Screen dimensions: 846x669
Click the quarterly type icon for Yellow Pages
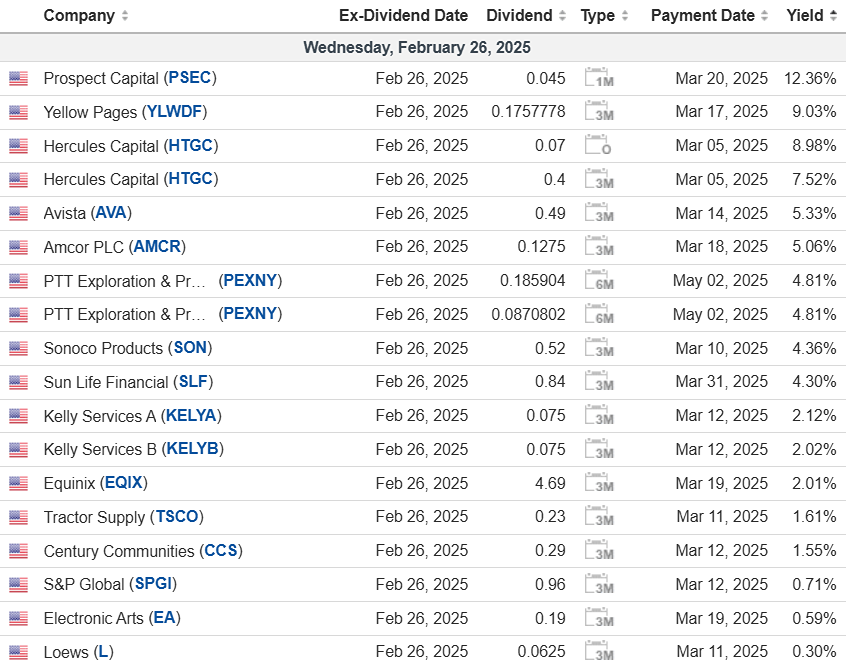(598, 112)
